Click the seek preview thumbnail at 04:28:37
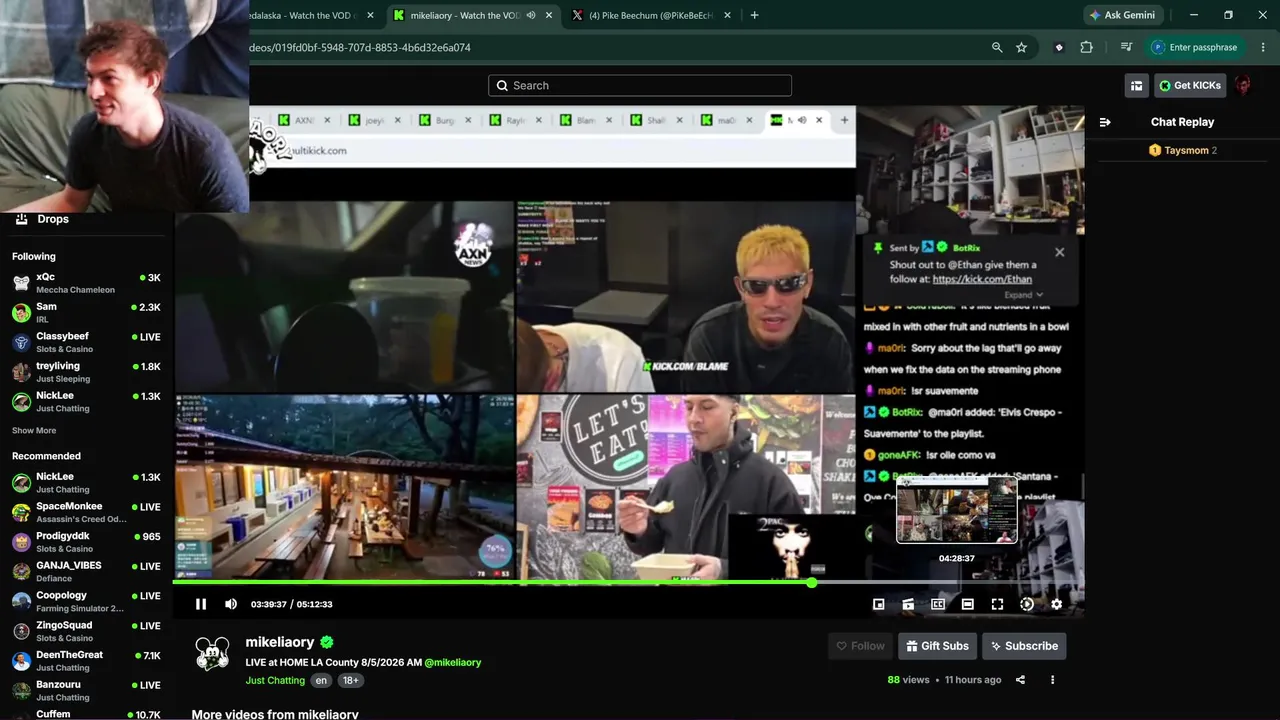The width and height of the screenshot is (1280, 720). point(957,510)
